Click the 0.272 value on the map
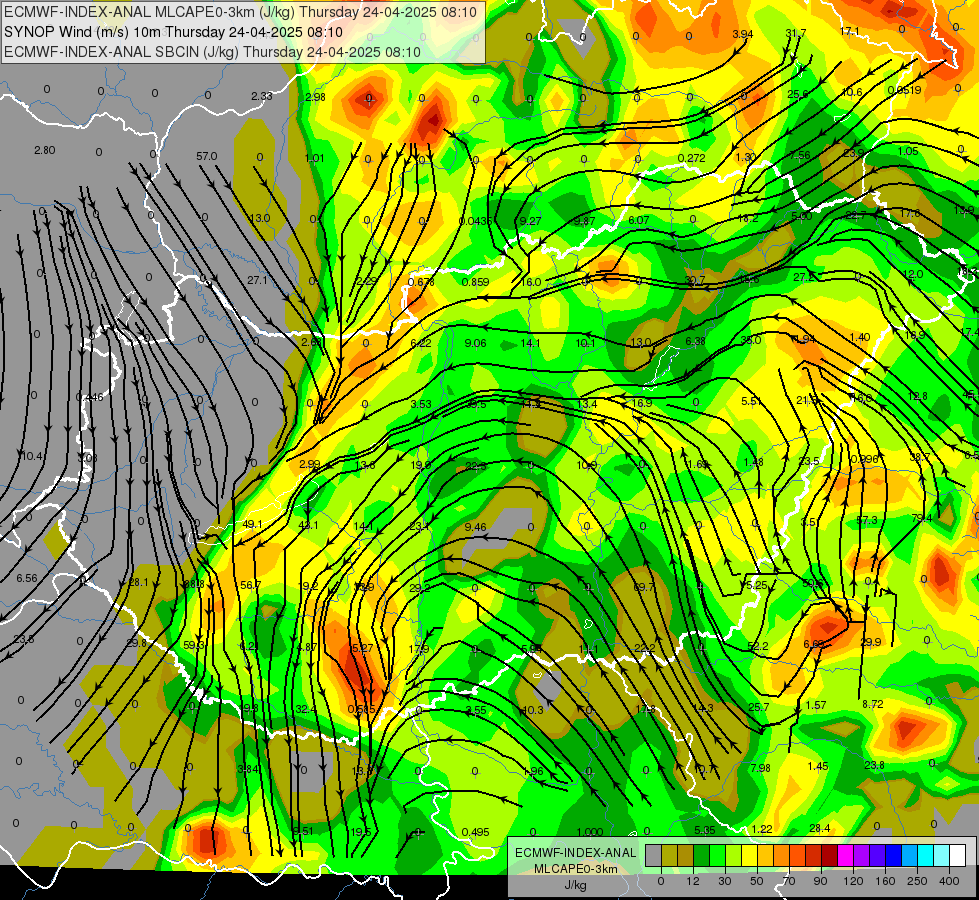979x900 pixels. pos(691,158)
